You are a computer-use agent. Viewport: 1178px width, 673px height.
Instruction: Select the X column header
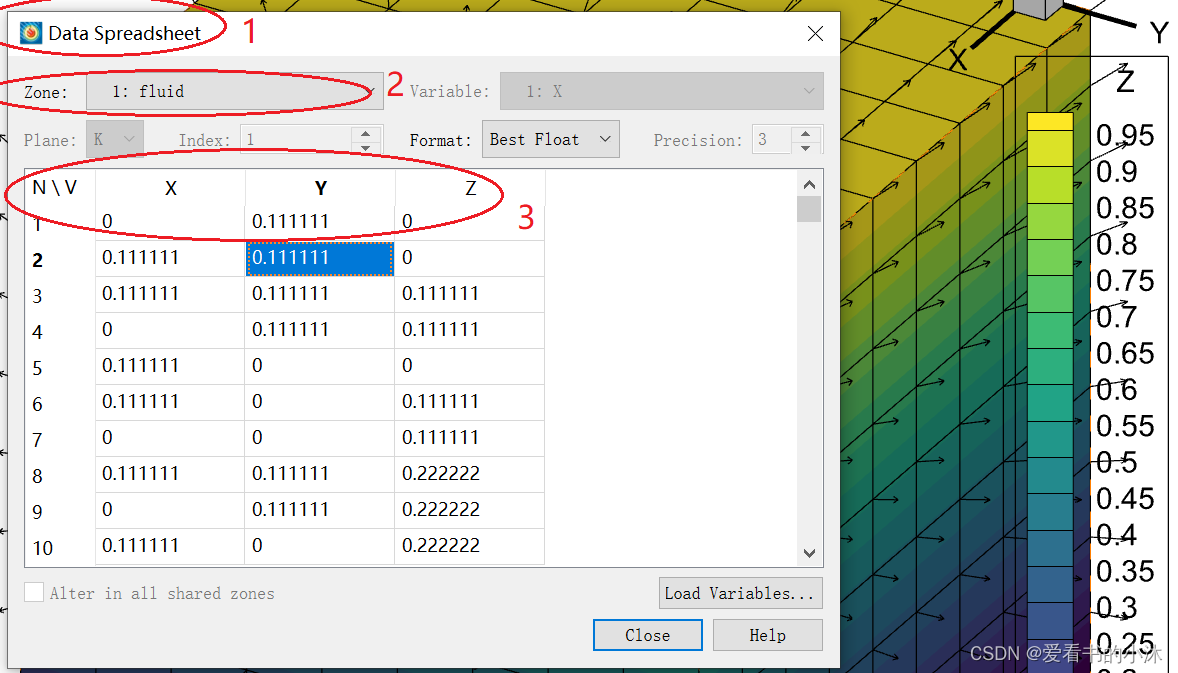click(170, 188)
